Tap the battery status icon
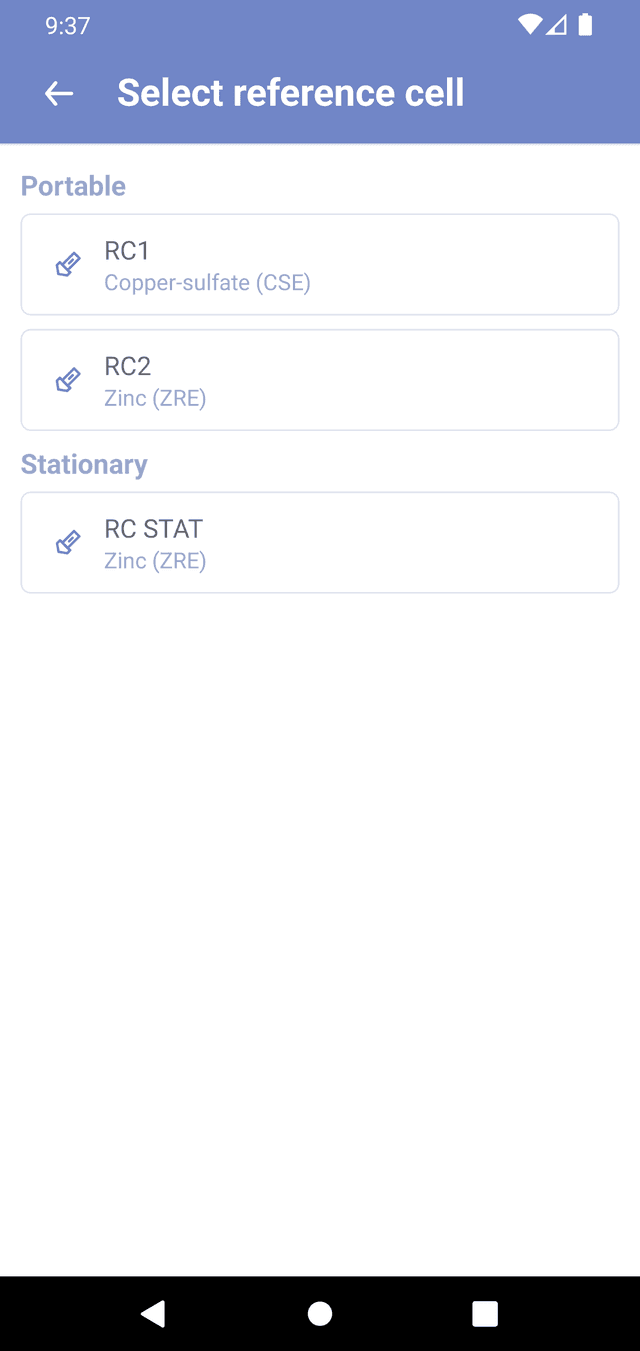Viewport: 640px width, 1351px height. click(585, 26)
